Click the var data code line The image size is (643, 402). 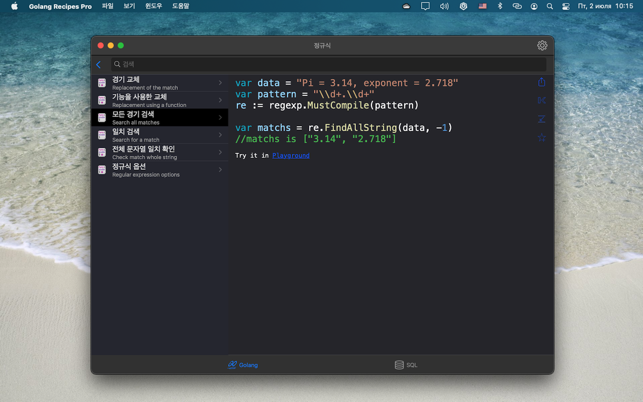347,83
